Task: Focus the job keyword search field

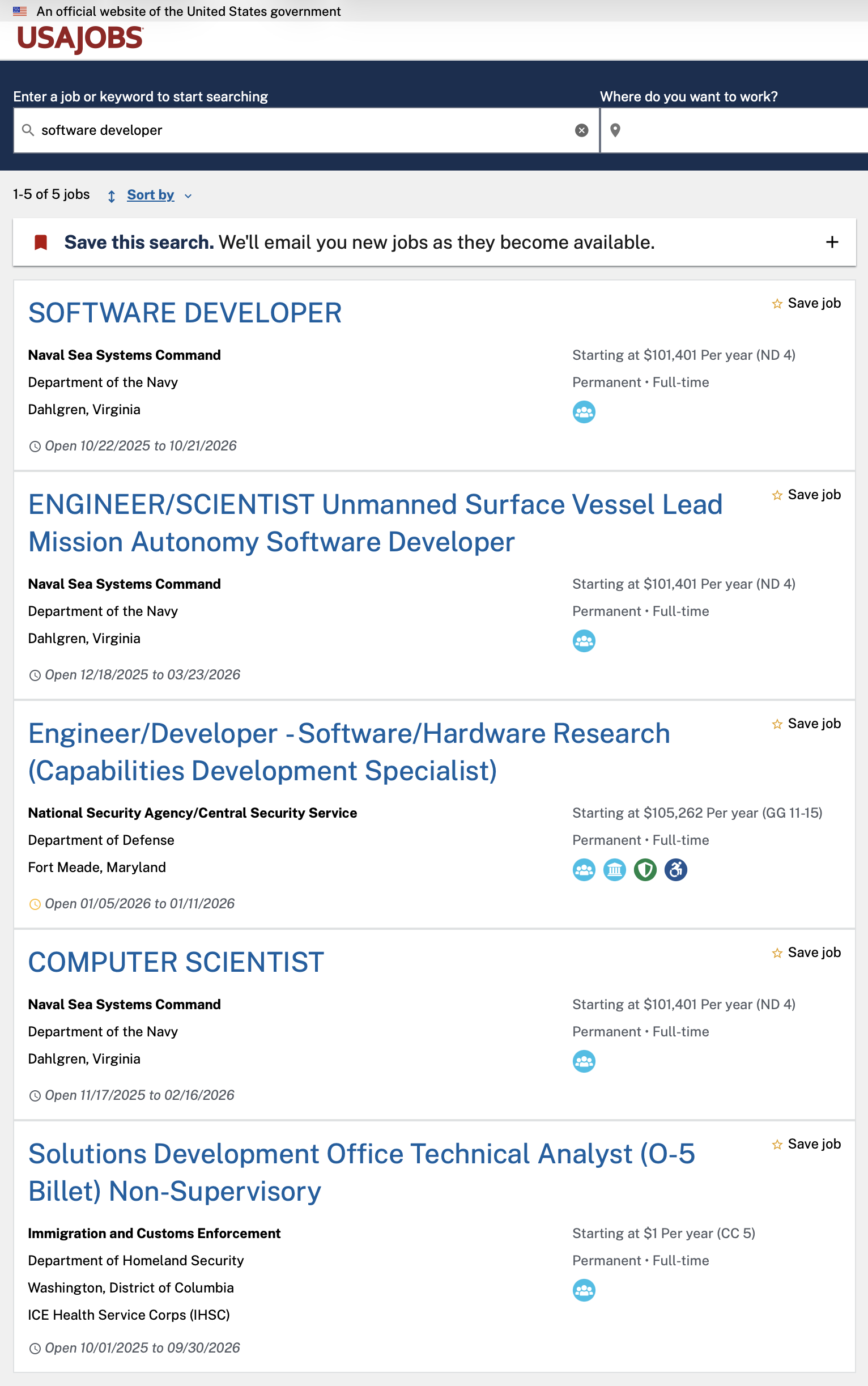Action: (x=307, y=130)
